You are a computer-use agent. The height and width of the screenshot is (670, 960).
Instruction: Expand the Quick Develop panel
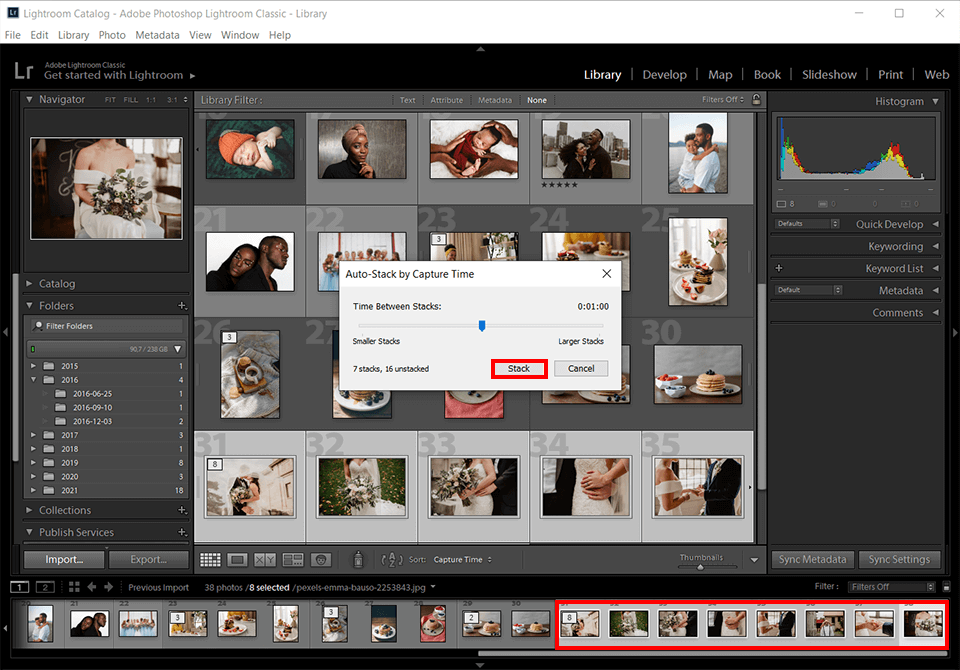point(936,224)
